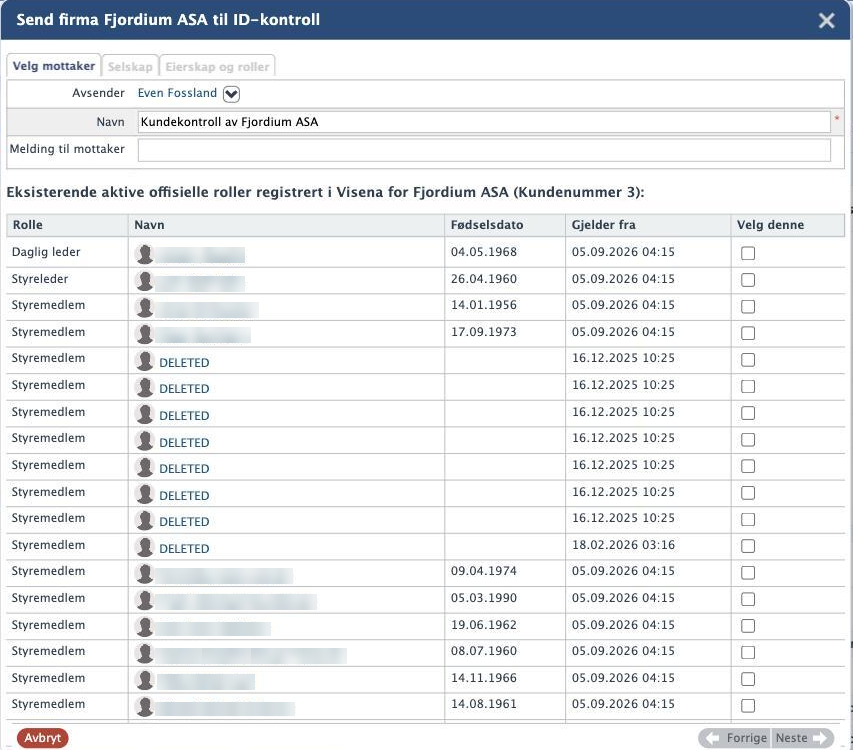Screen dimensions: 853x750
Task: Mark the checkbox for birth date 09.04.1974
Action: (x=748, y=573)
